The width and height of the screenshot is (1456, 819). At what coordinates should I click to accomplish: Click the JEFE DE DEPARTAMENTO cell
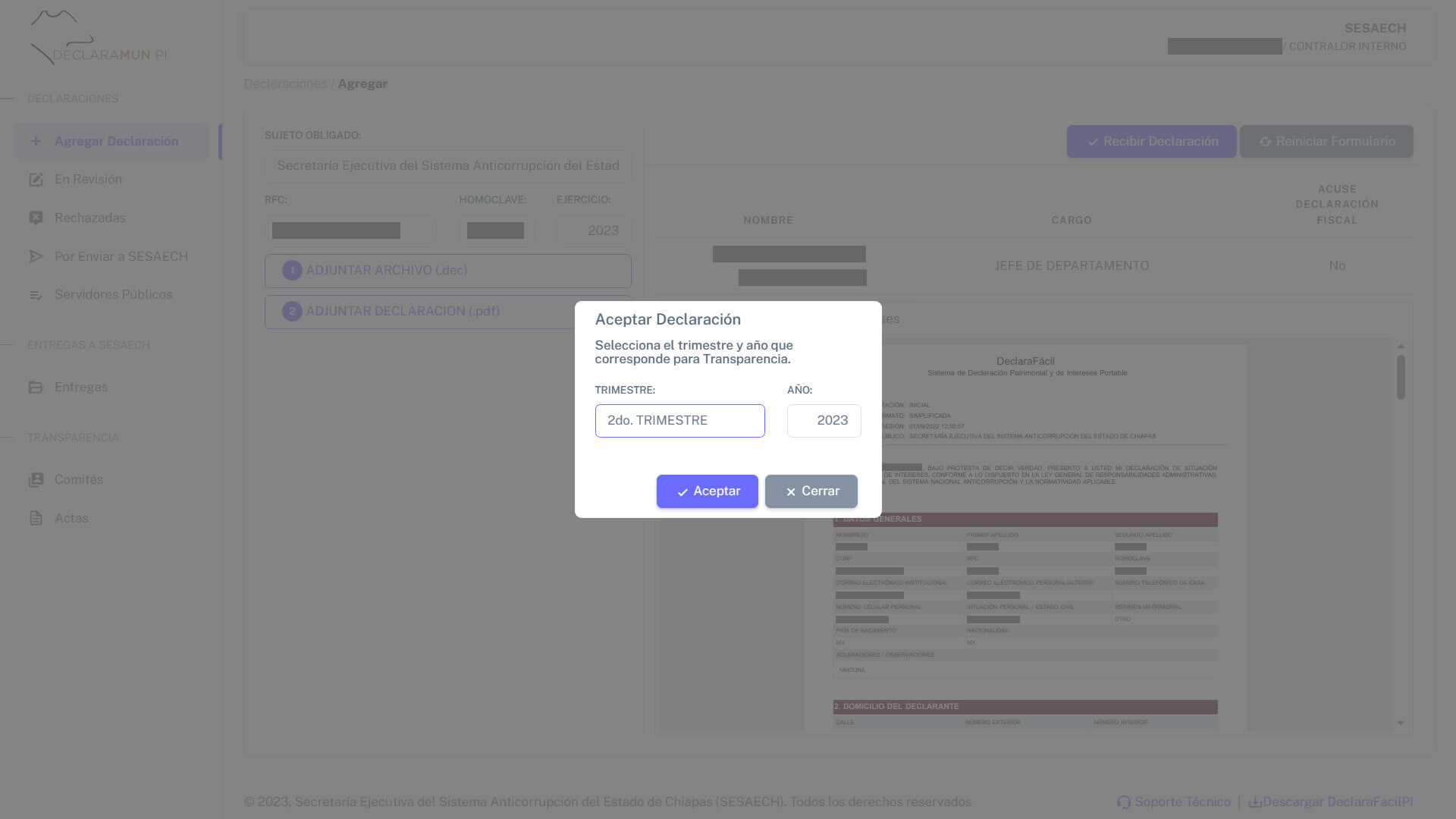pyautogui.click(x=1072, y=266)
